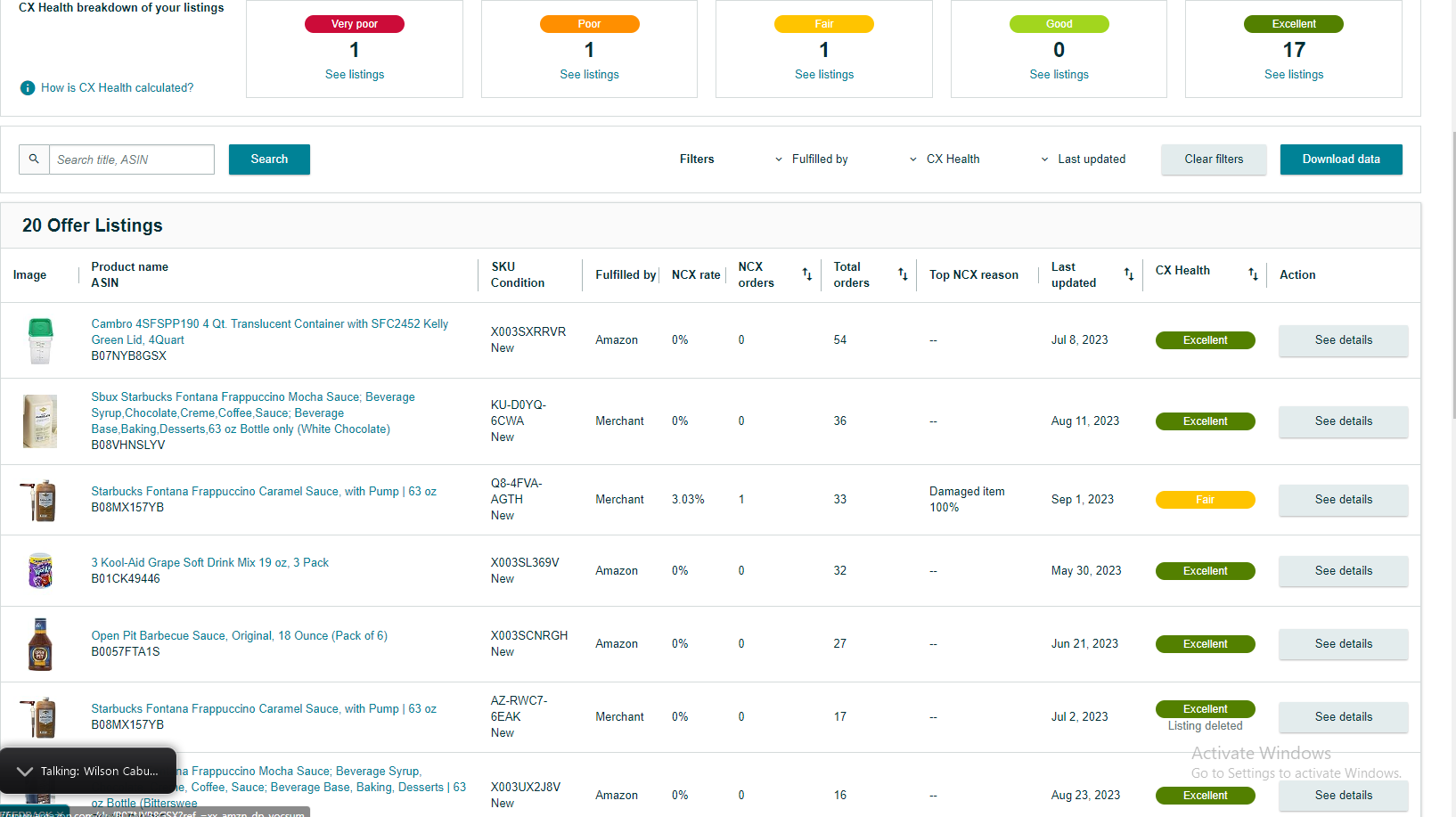
Task: Open How is CX Health calculated link
Action: 117,88
